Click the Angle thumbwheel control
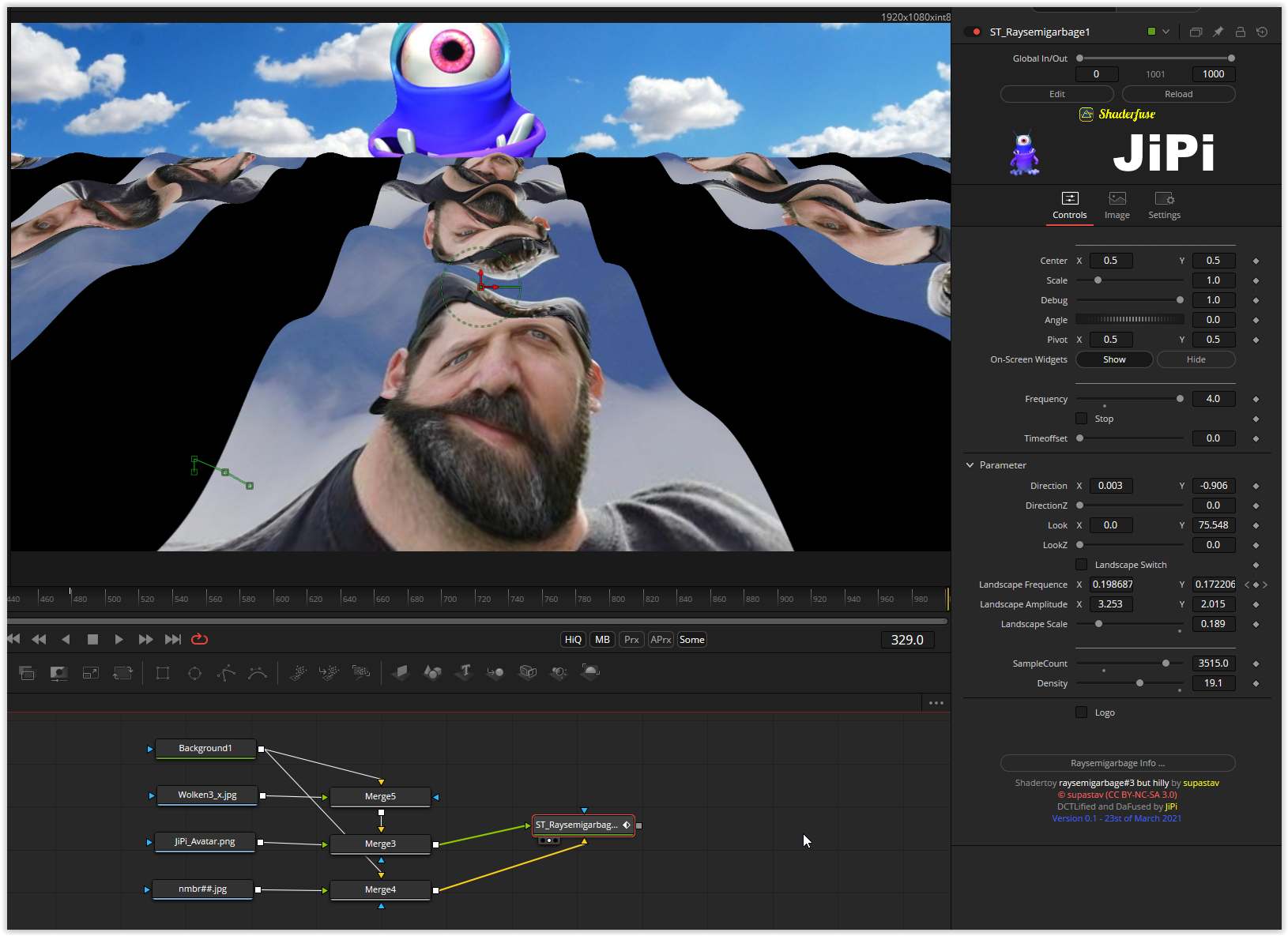Image resolution: width=1288 pixels, height=936 pixels. (x=1130, y=320)
